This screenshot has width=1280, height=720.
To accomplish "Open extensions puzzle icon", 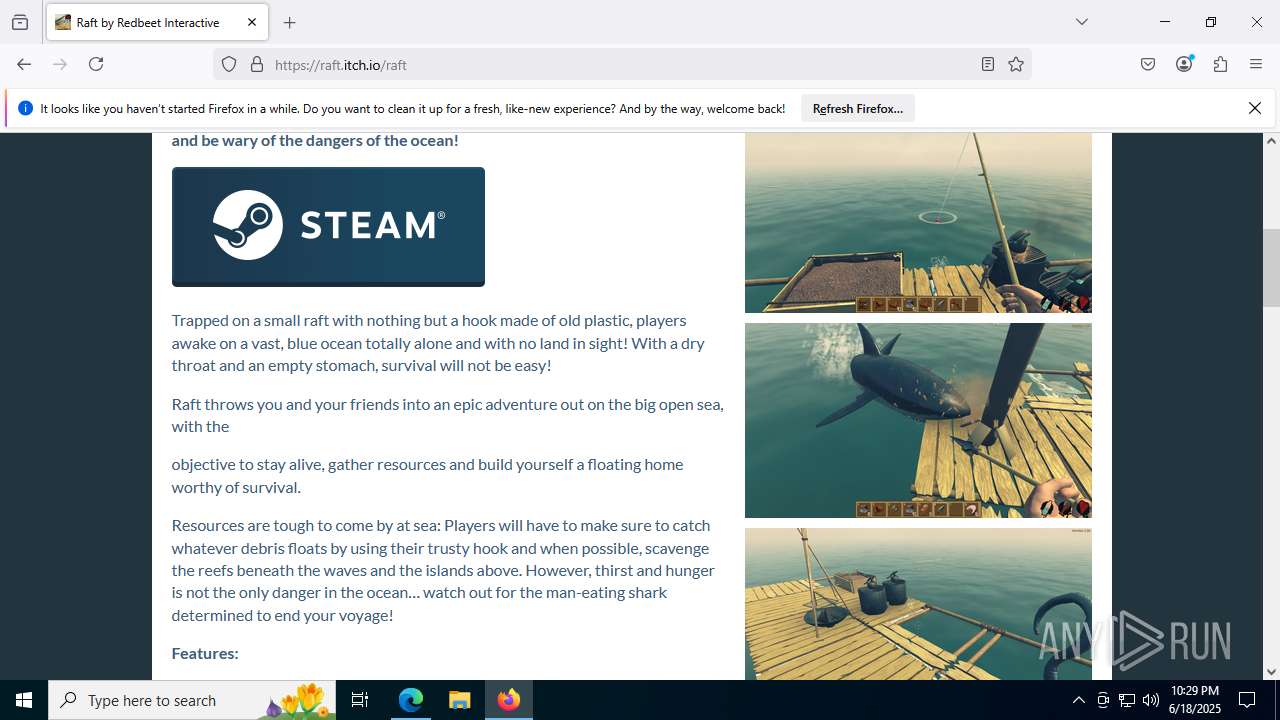I will [1220, 64].
